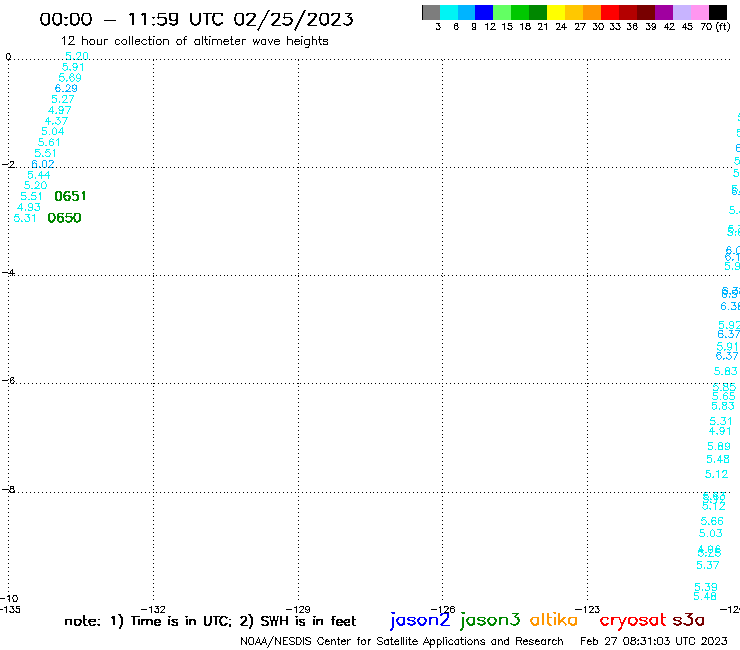The width and height of the screenshot is (740, 650).
Task: Pick the purple swatch in the legend bar
Action: (x=664, y=12)
